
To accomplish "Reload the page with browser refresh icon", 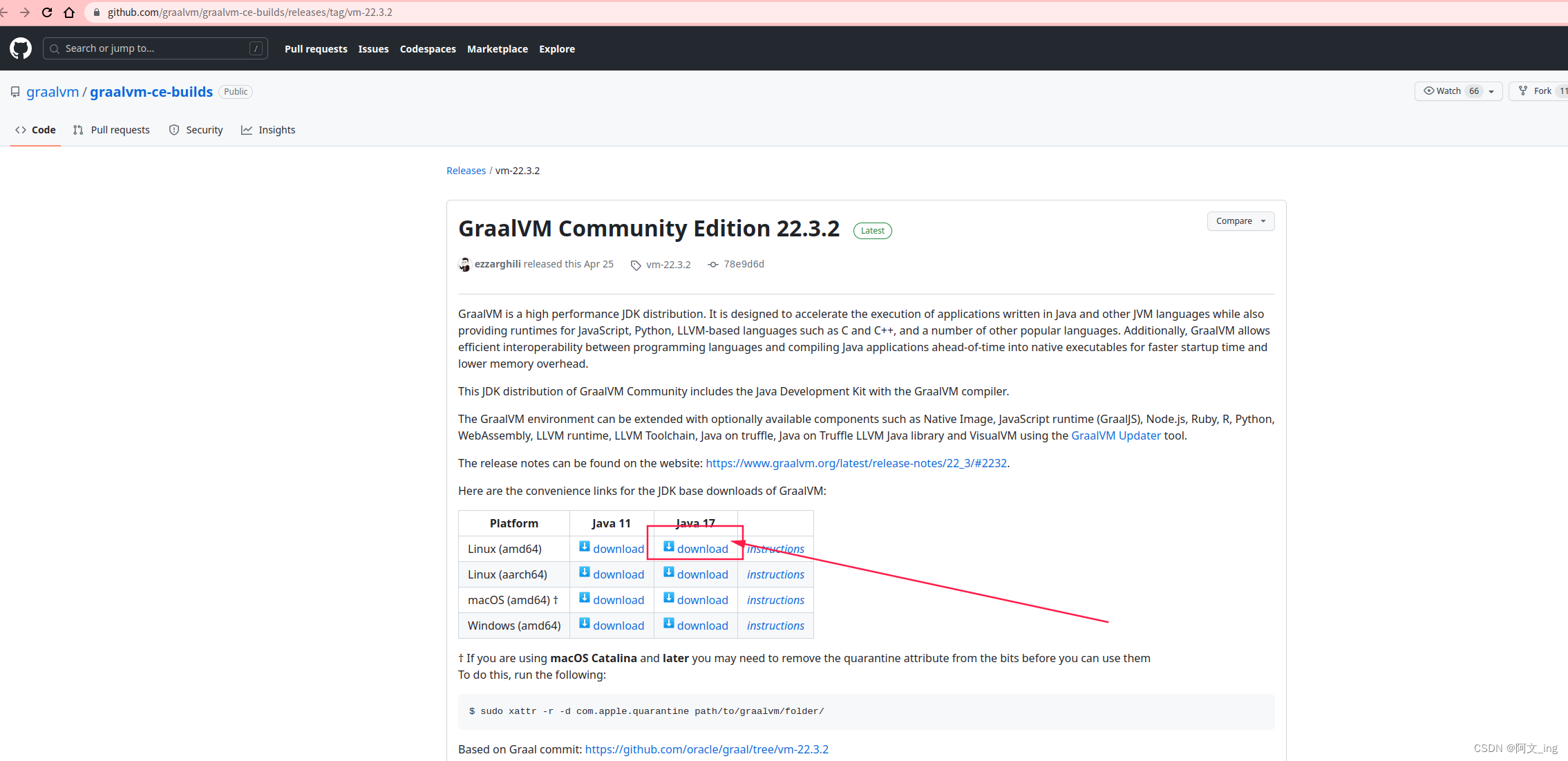I will (47, 12).
